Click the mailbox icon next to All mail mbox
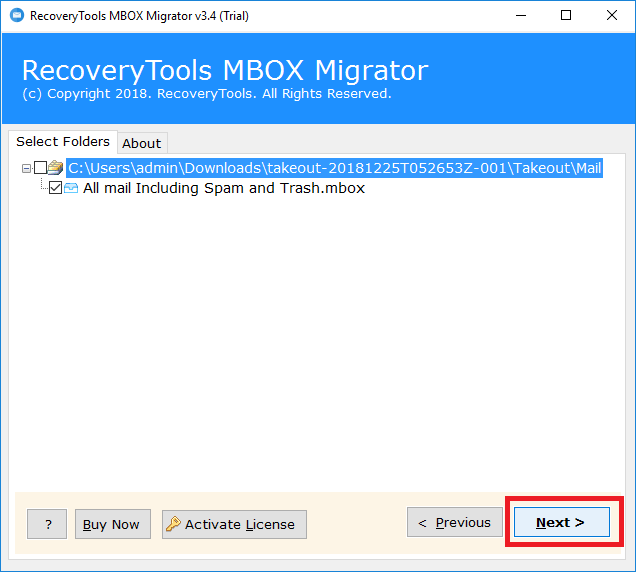Viewport: 636px width, 572px height. pyautogui.click(x=71, y=188)
